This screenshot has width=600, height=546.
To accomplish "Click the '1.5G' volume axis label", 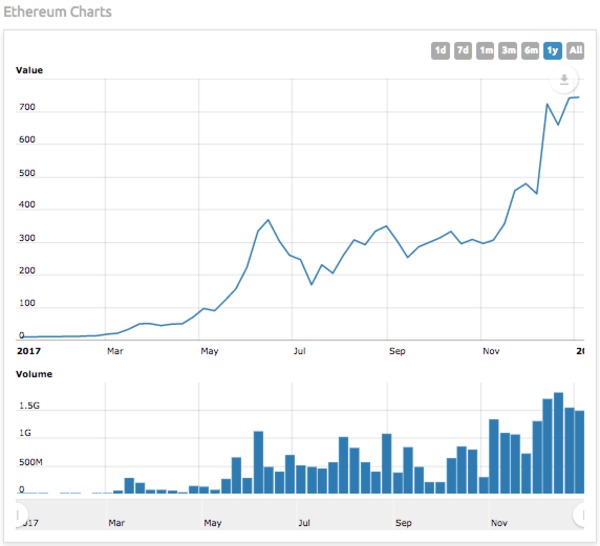I will (29, 406).
